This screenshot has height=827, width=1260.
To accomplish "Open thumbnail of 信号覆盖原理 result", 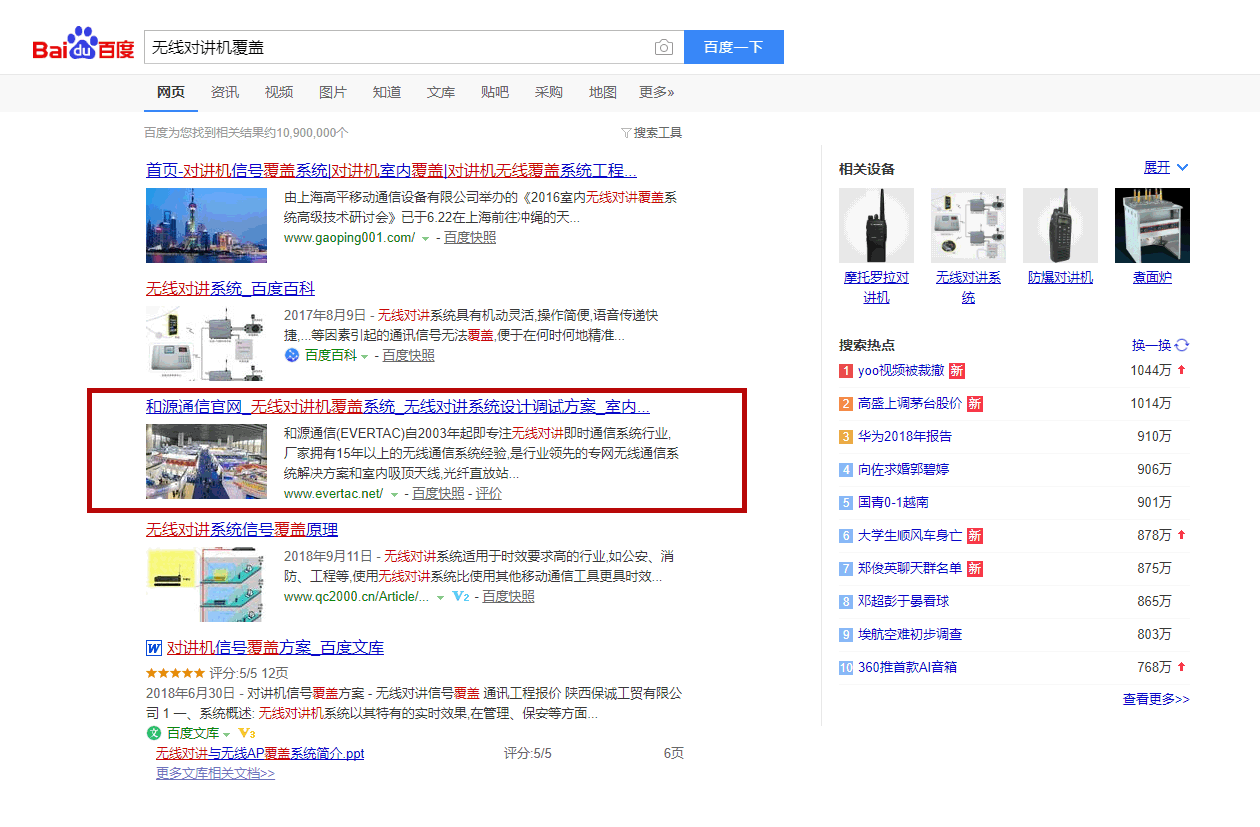I will tap(206, 584).
